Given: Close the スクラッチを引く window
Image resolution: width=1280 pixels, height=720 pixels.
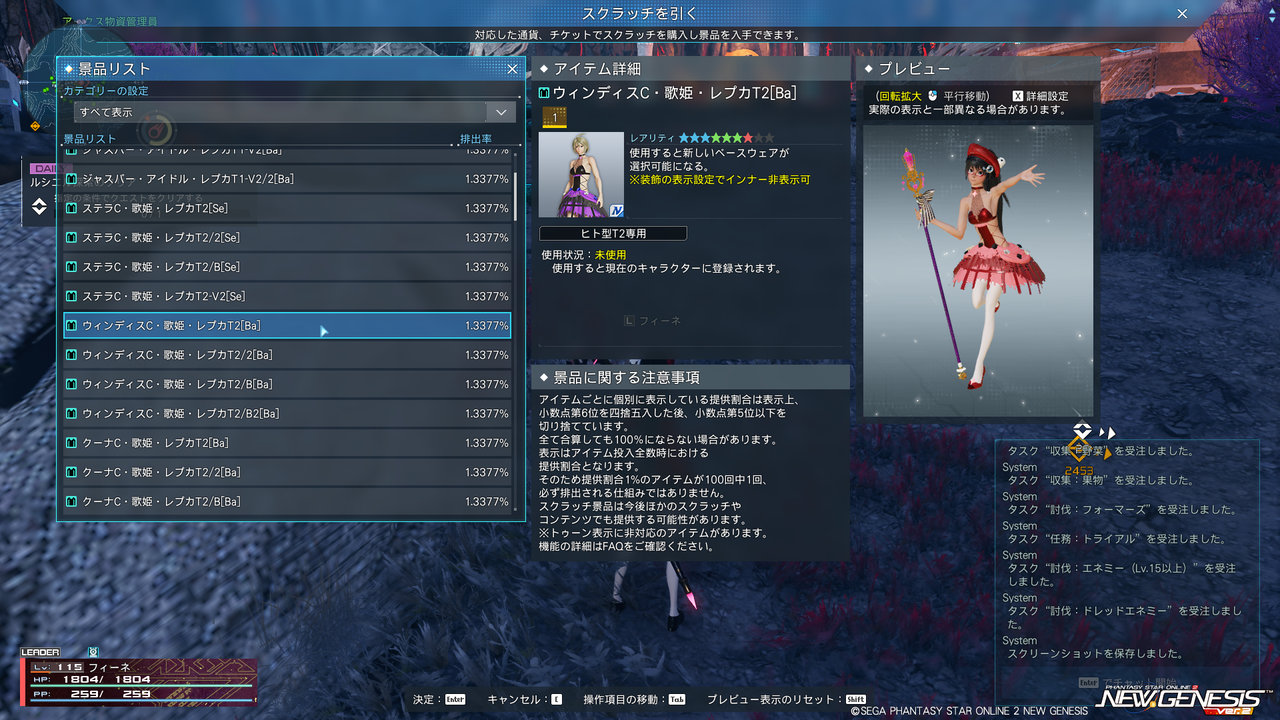Looking at the screenshot, I should [x=1182, y=14].
